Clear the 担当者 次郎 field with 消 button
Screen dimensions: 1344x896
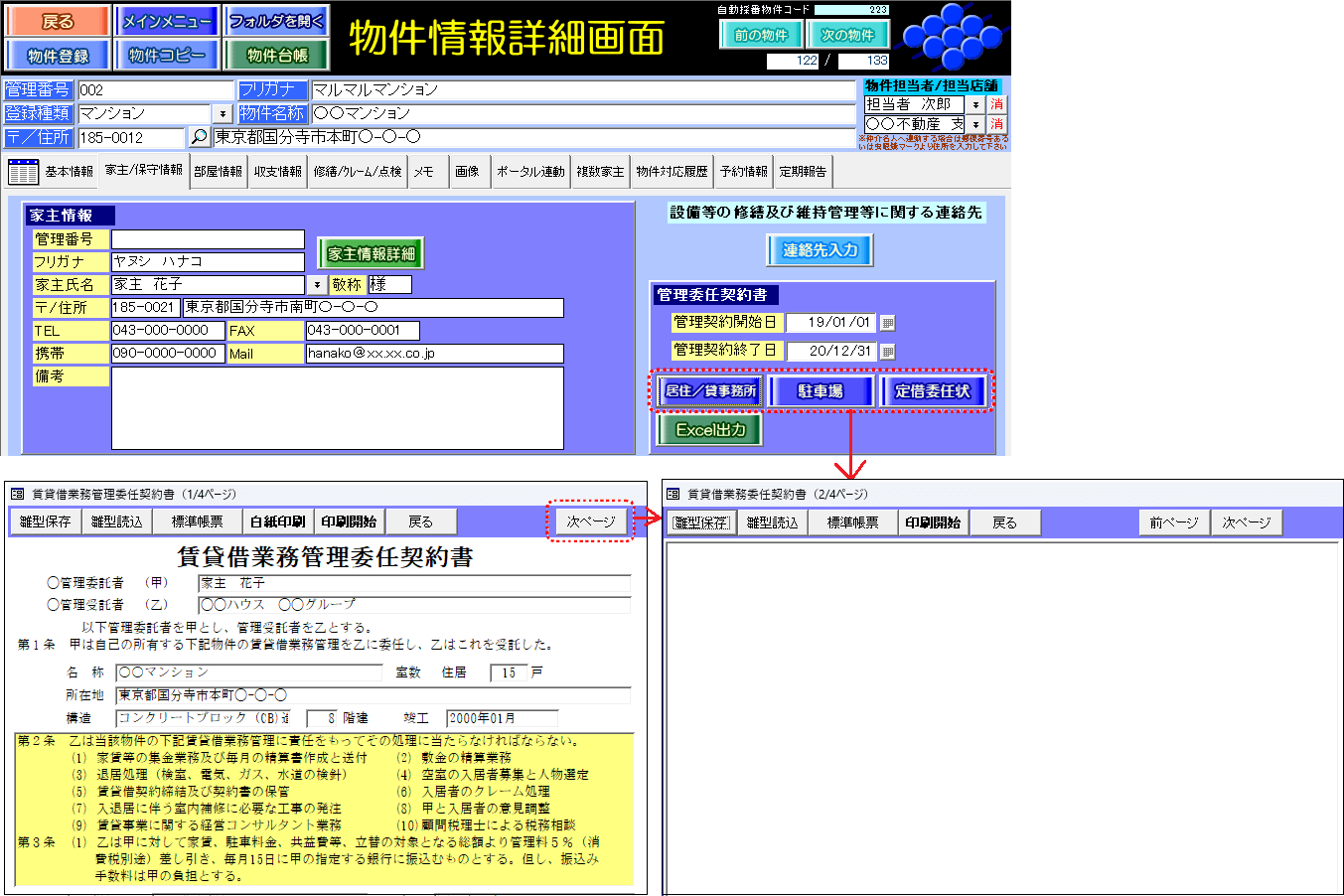tap(996, 104)
